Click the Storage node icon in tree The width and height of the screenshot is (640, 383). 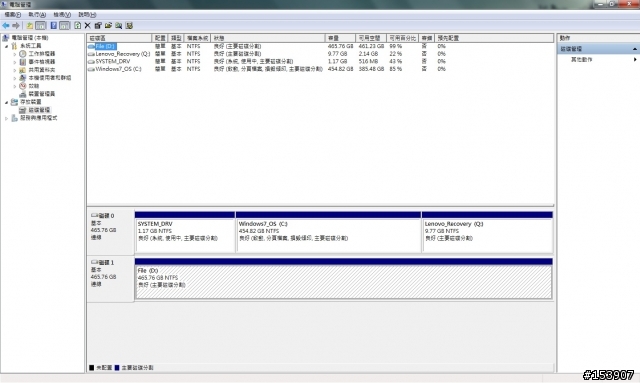(14, 102)
